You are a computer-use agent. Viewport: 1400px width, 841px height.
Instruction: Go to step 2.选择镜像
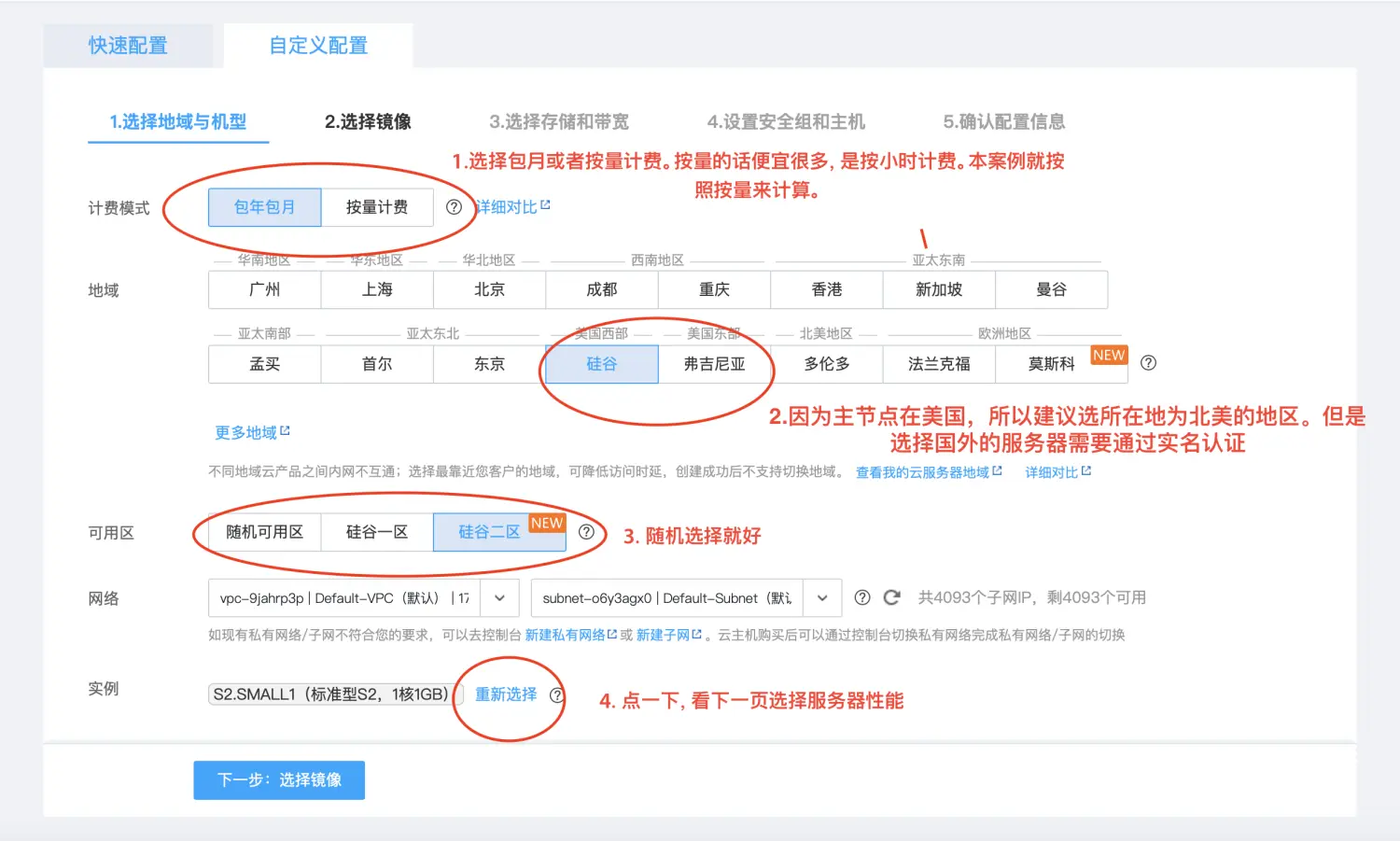tap(368, 122)
